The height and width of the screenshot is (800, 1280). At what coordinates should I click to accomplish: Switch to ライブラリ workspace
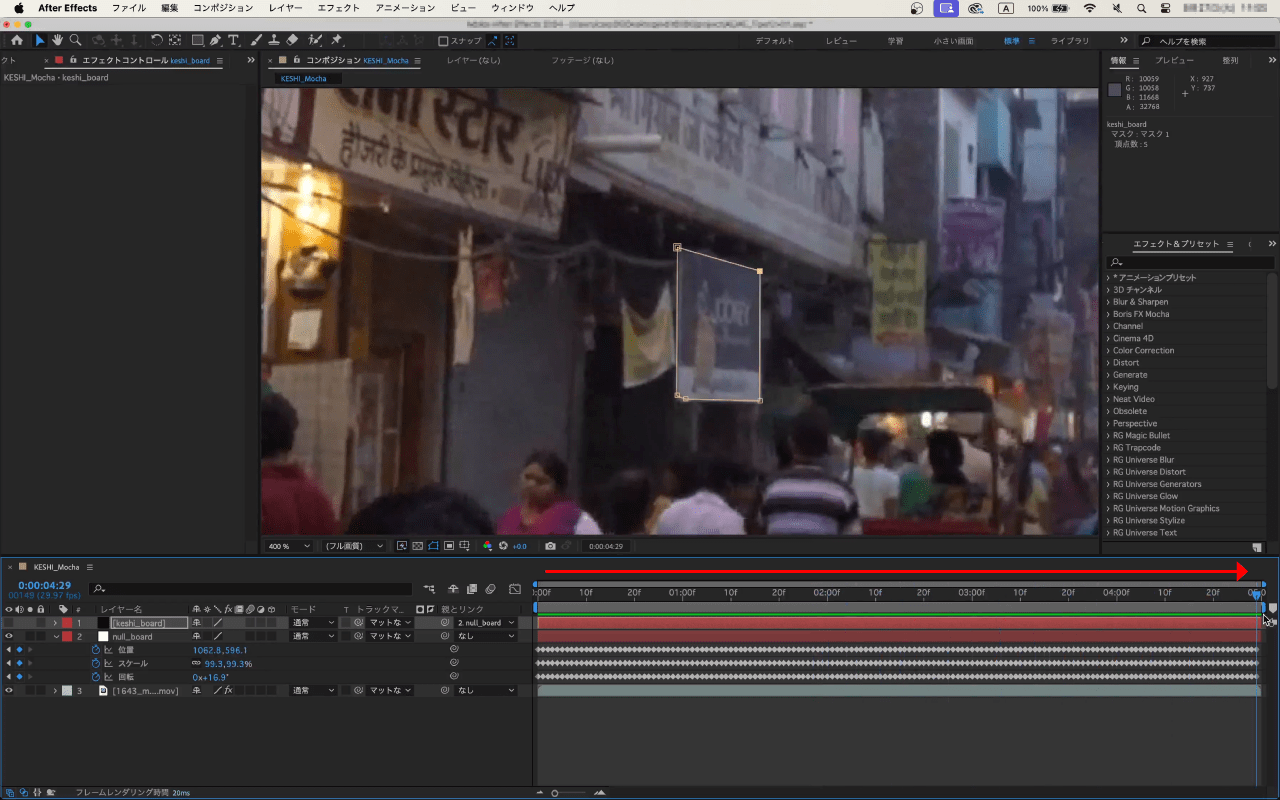tap(1070, 41)
